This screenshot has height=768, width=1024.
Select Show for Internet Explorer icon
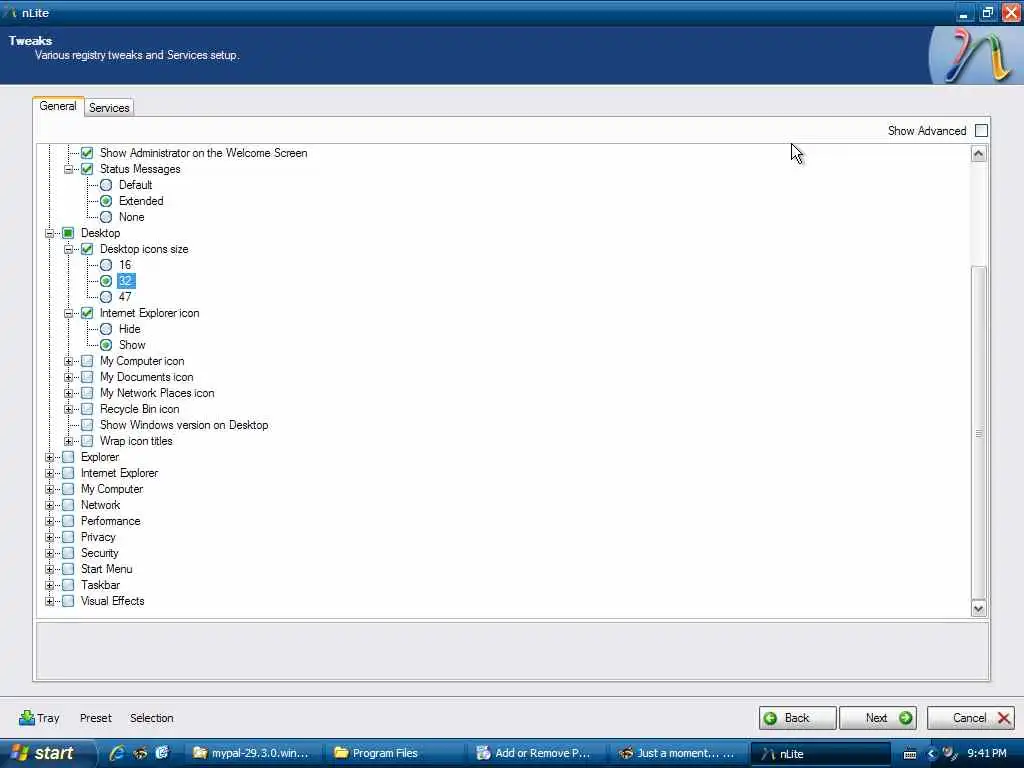pos(106,345)
